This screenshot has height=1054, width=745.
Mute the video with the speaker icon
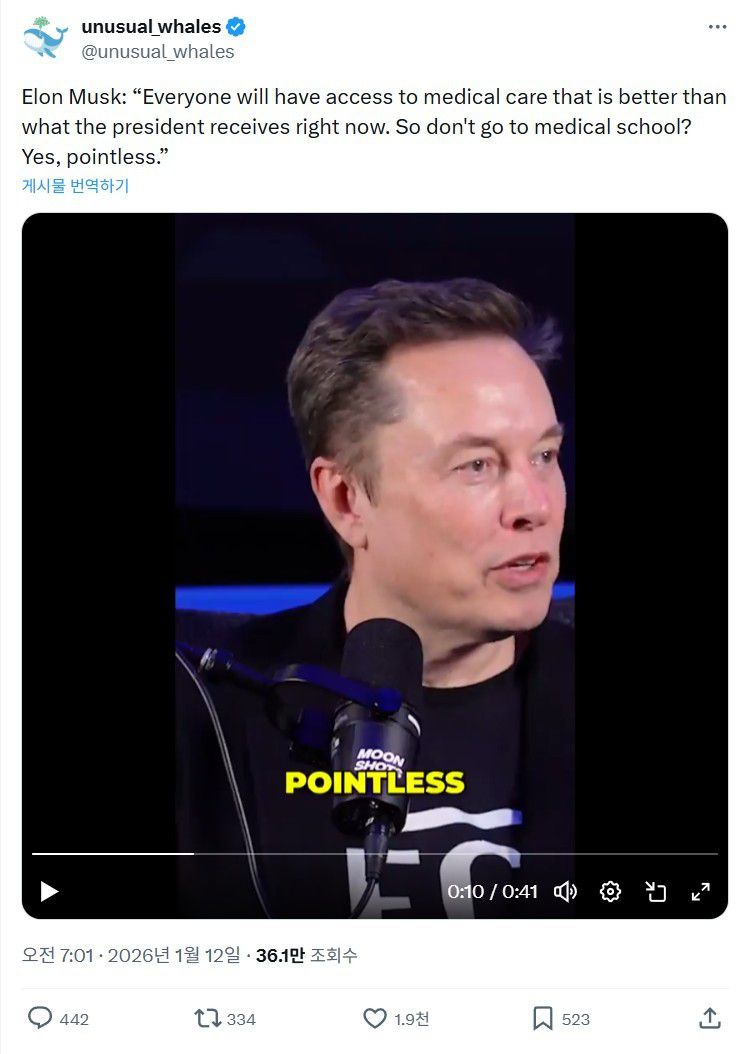(565, 891)
